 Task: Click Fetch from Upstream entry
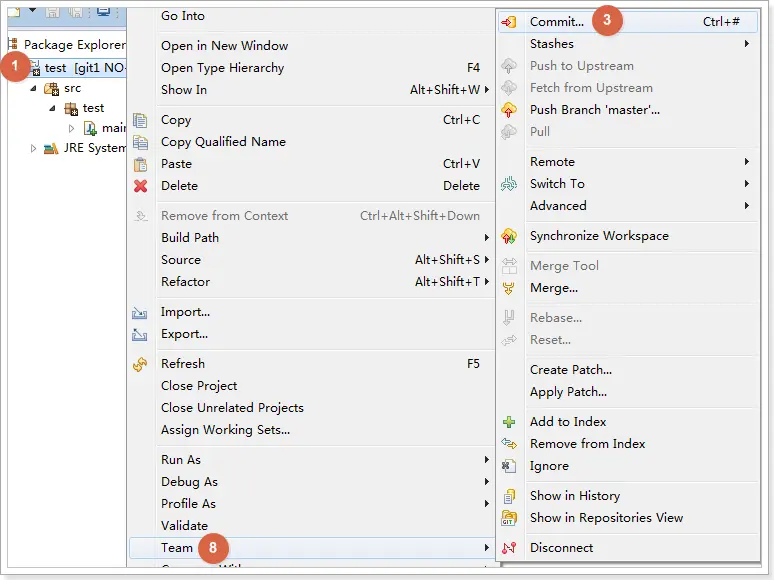coord(628,88)
